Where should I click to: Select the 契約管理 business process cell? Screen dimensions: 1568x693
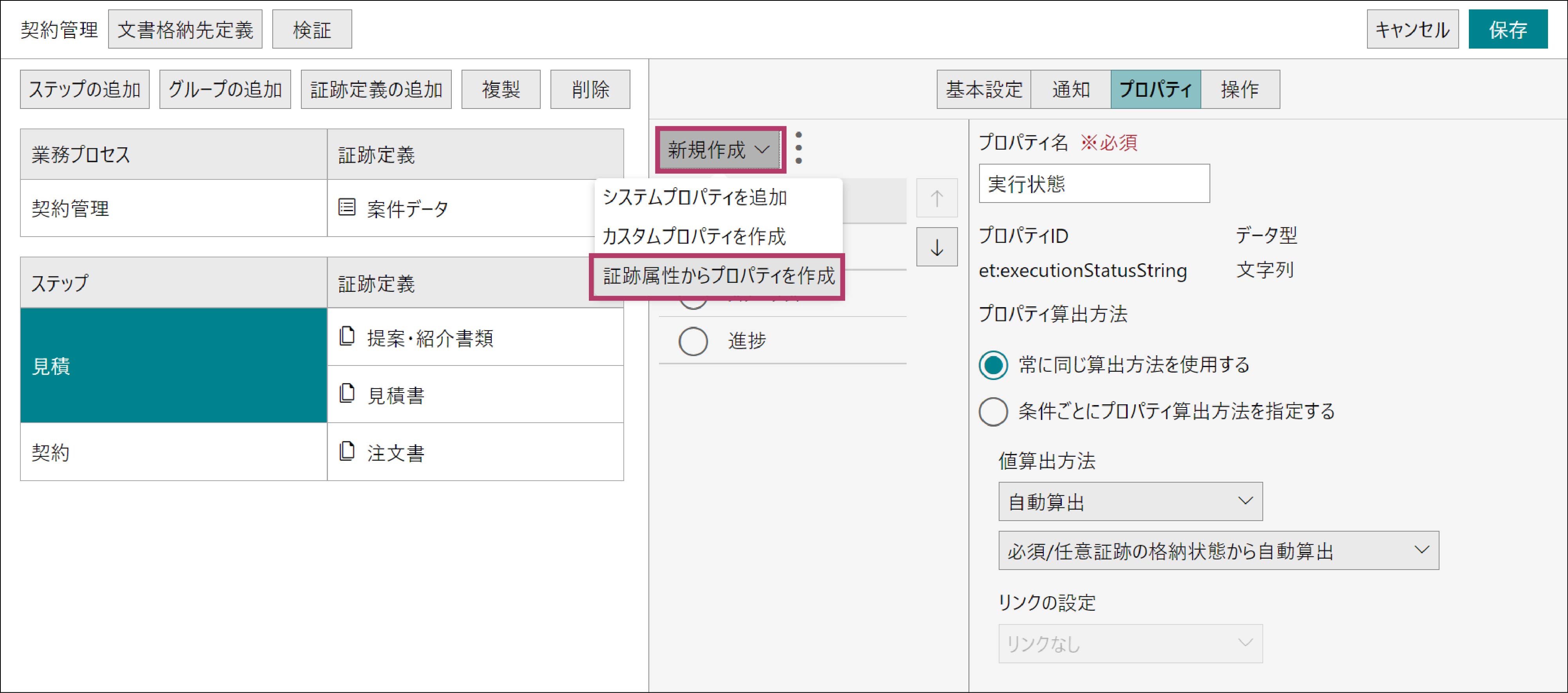point(174,208)
